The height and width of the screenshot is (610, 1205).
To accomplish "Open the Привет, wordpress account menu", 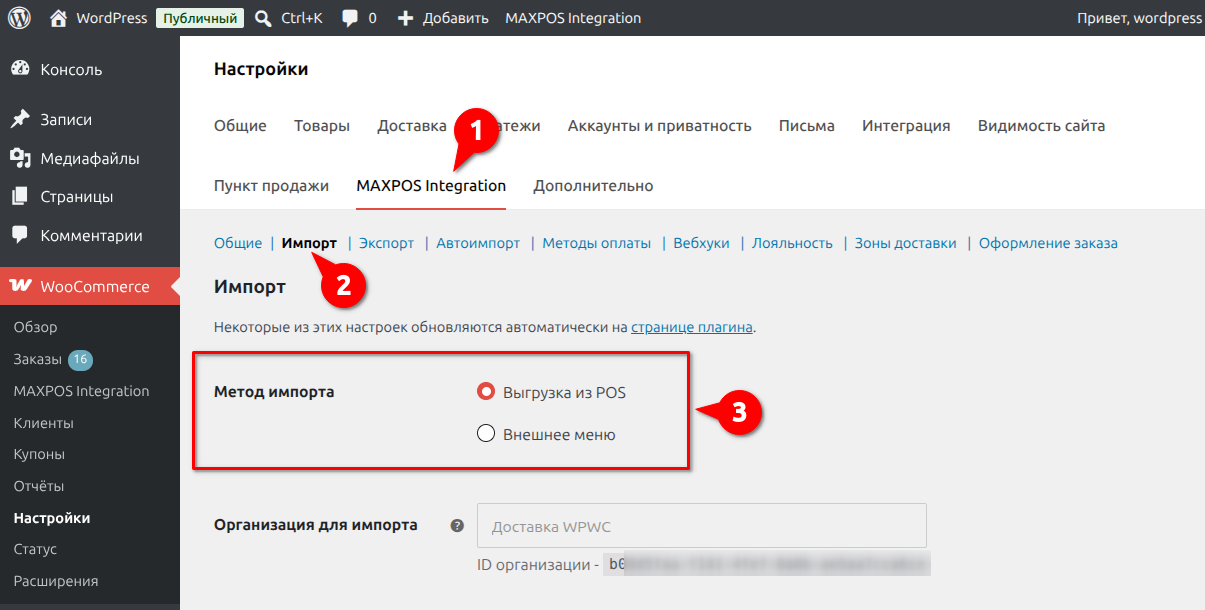I will 1139,18.
